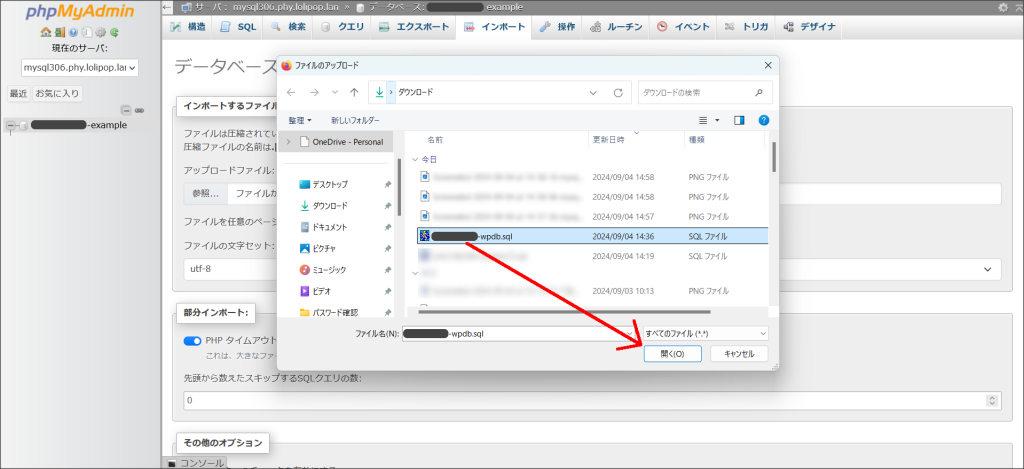Toggle the PHP タイムアウト switch

[x=193, y=341]
